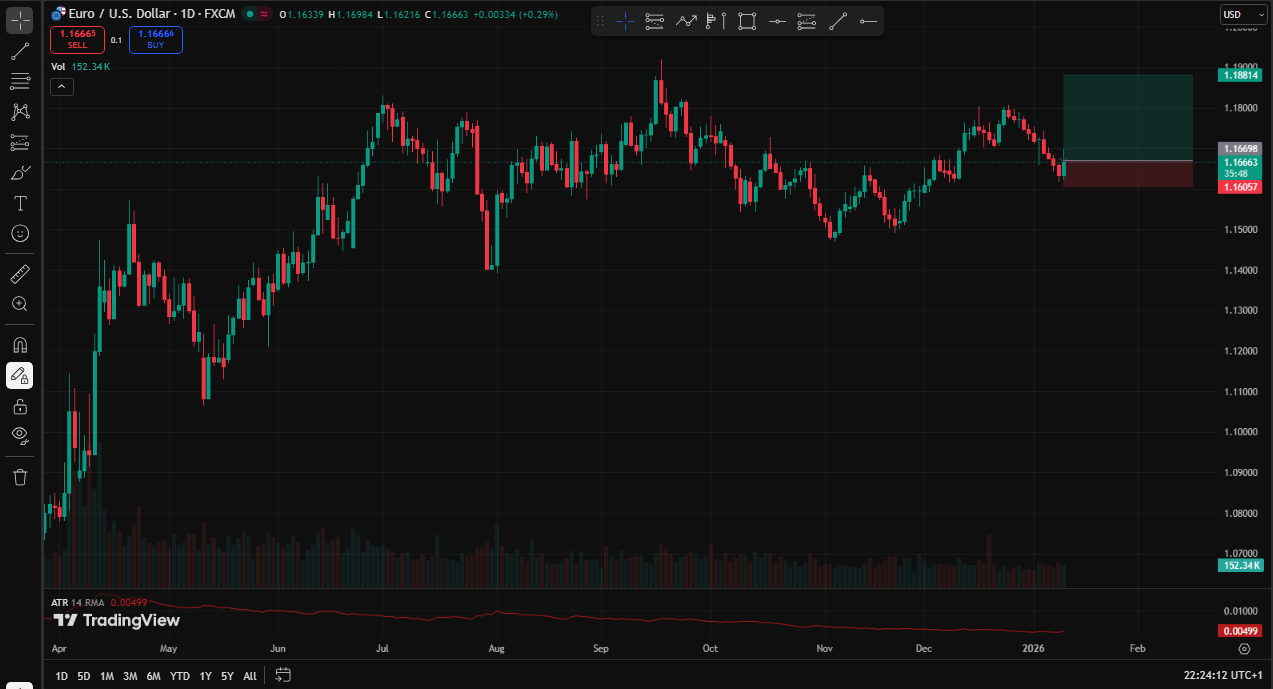Open the USD currency dropdown
The height and width of the screenshot is (689, 1273).
(x=1242, y=14)
